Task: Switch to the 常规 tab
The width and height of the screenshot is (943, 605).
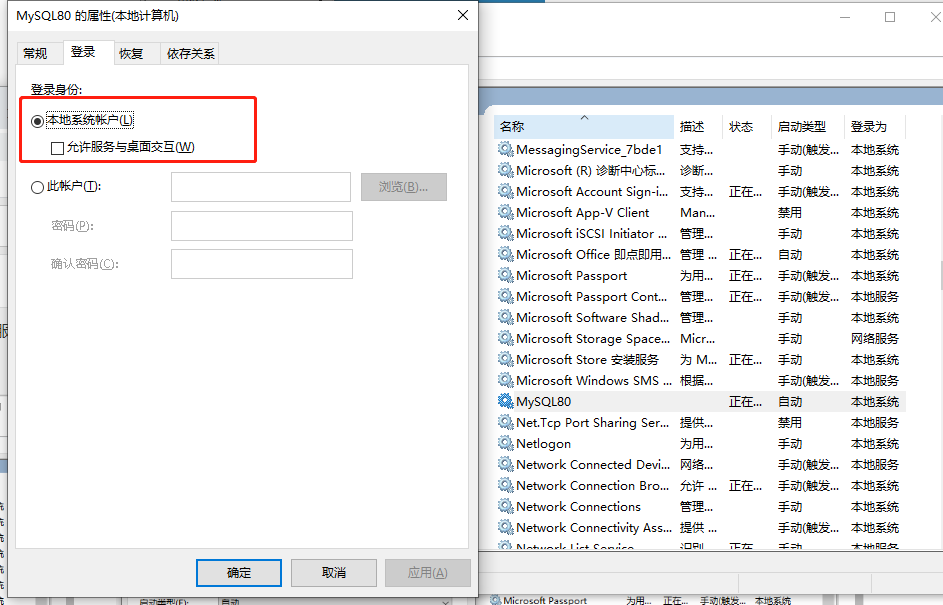Action: click(37, 53)
